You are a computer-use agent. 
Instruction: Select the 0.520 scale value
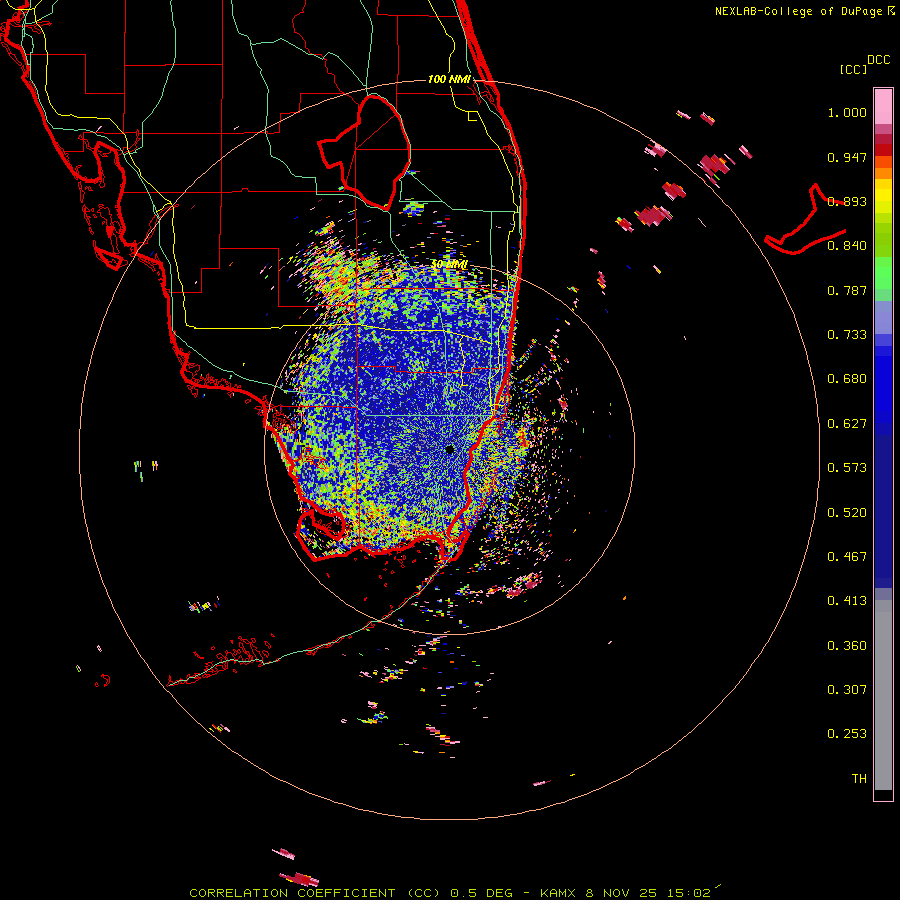pos(847,513)
